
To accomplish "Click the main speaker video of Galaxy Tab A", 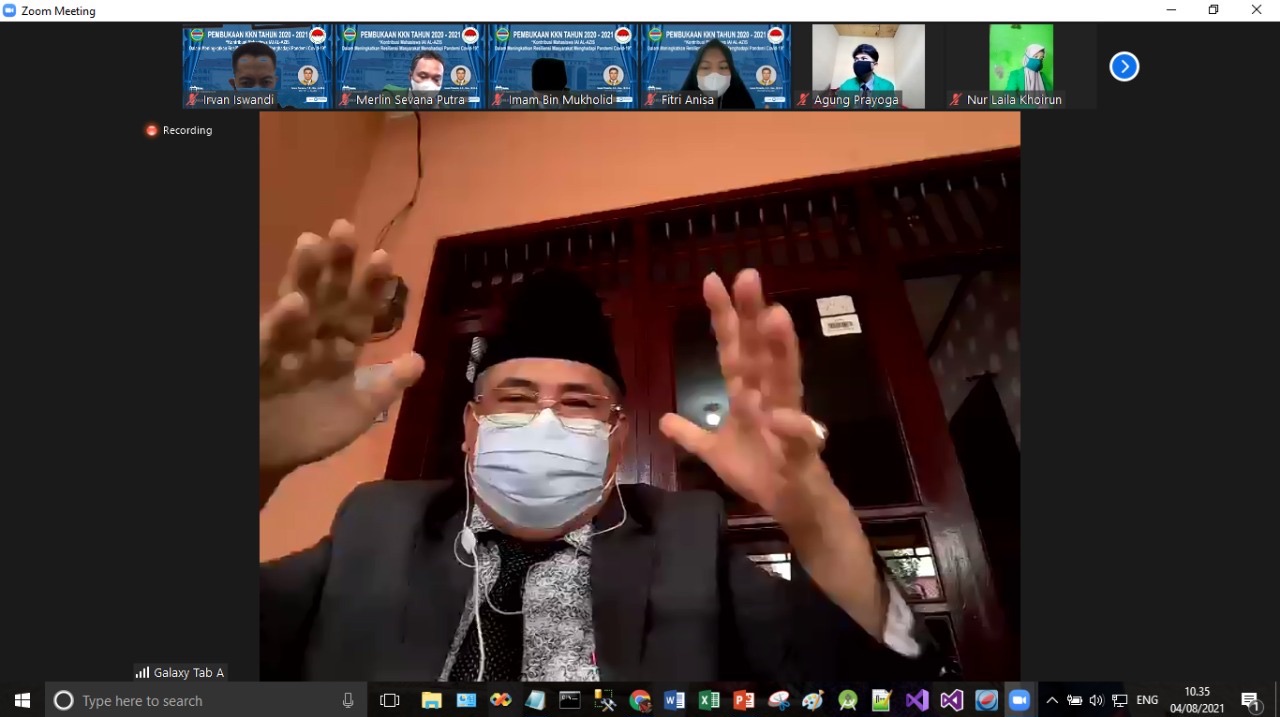I will pyautogui.click(x=640, y=396).
